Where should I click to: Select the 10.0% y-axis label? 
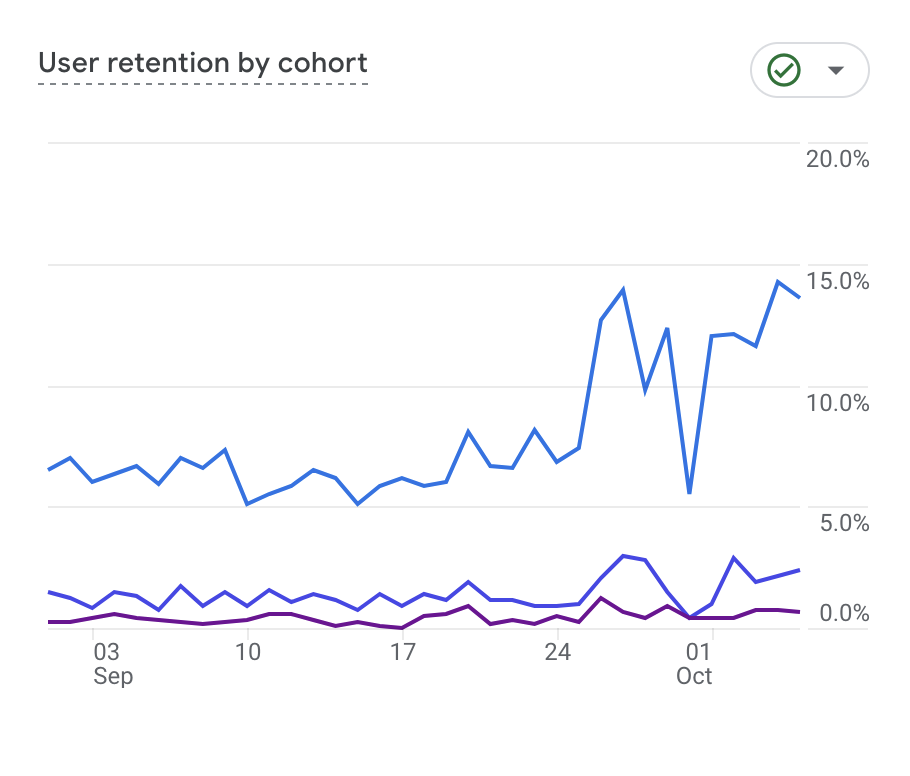(837, 403)
